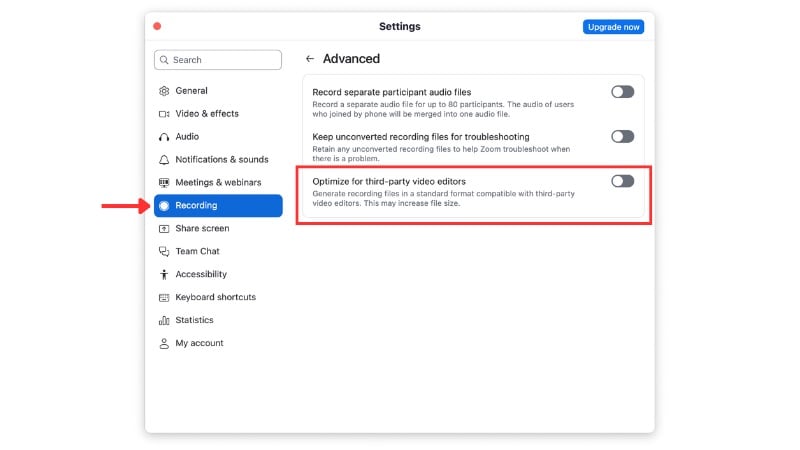The height and width of the screenshot is (450, 800).
Task: Open Statistics label
Action: [194, 320]
